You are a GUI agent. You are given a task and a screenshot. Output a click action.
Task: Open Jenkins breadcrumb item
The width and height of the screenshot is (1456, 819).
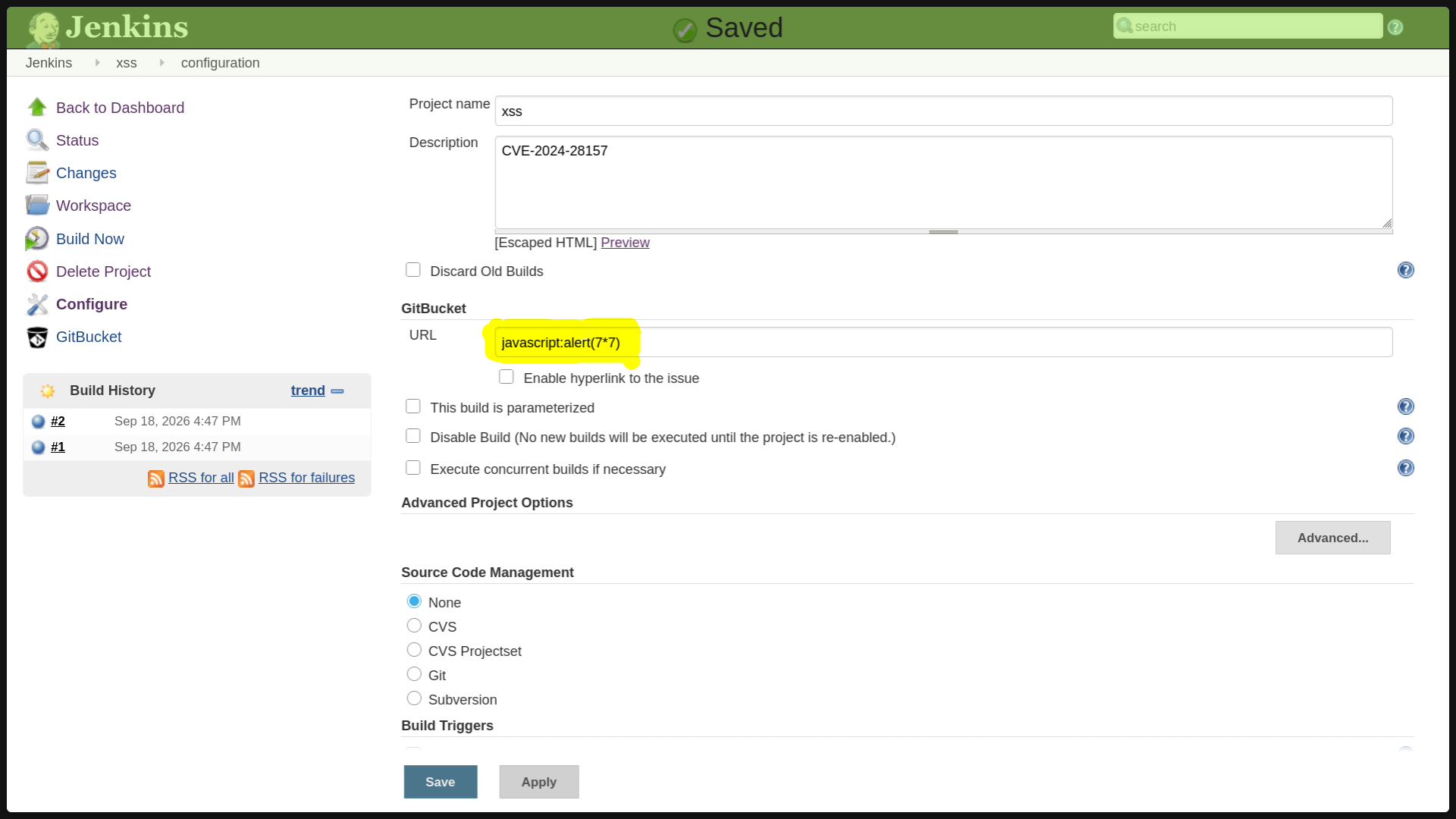coord(49,63)
